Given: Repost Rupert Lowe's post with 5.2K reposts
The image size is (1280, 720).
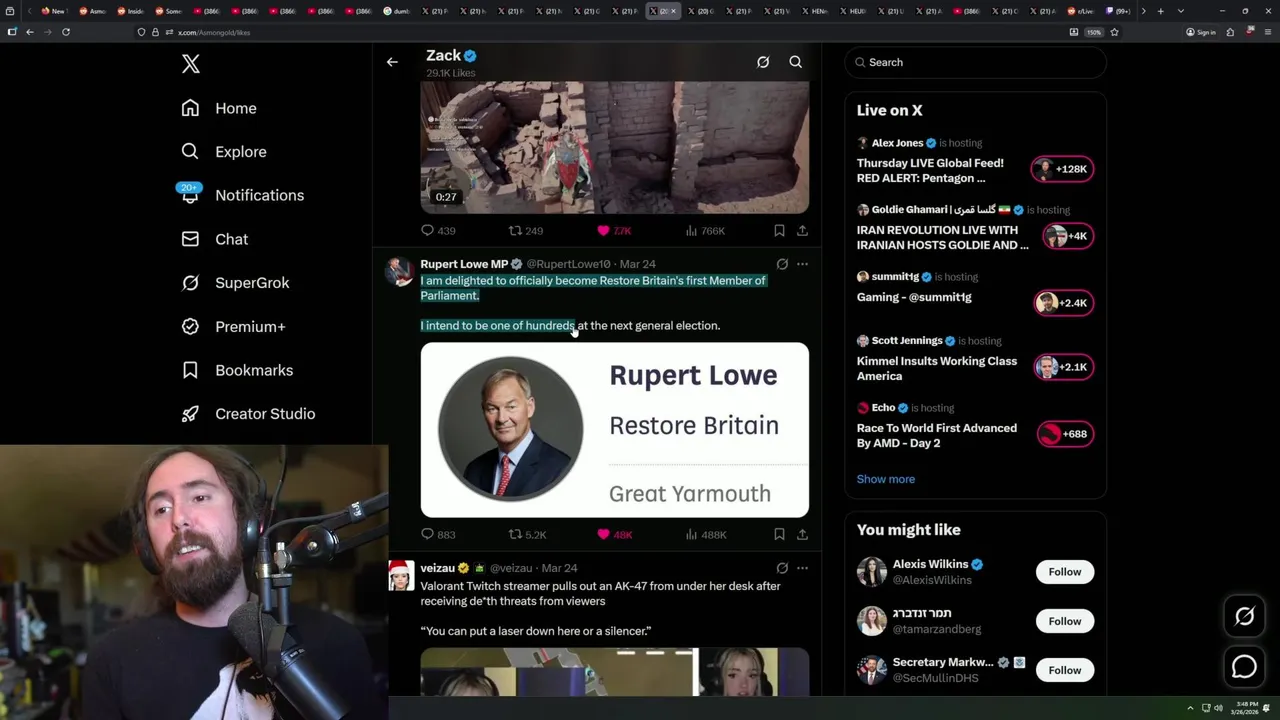Looking at the screenshot, I should [x=528, y=535].
